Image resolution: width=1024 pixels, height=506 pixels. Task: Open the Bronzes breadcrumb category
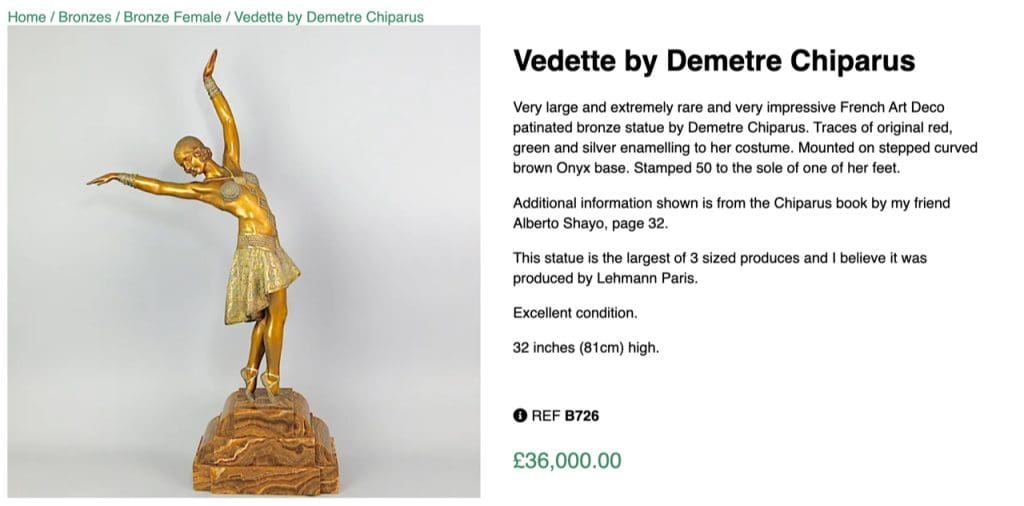[85, 17]
